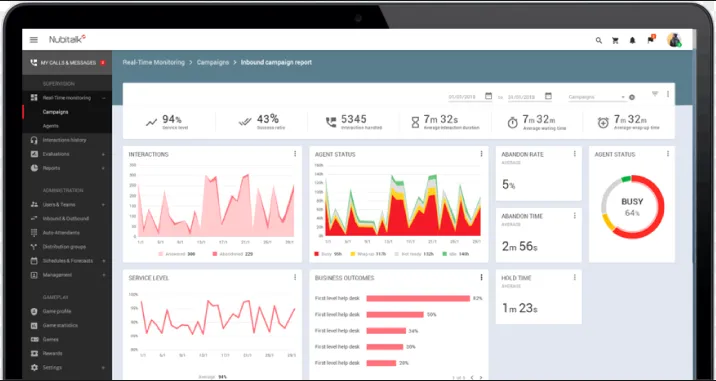The image size is (716, 381).
Task: Open the Agent Status donut card options menu
Action: (x=668, y=154)
